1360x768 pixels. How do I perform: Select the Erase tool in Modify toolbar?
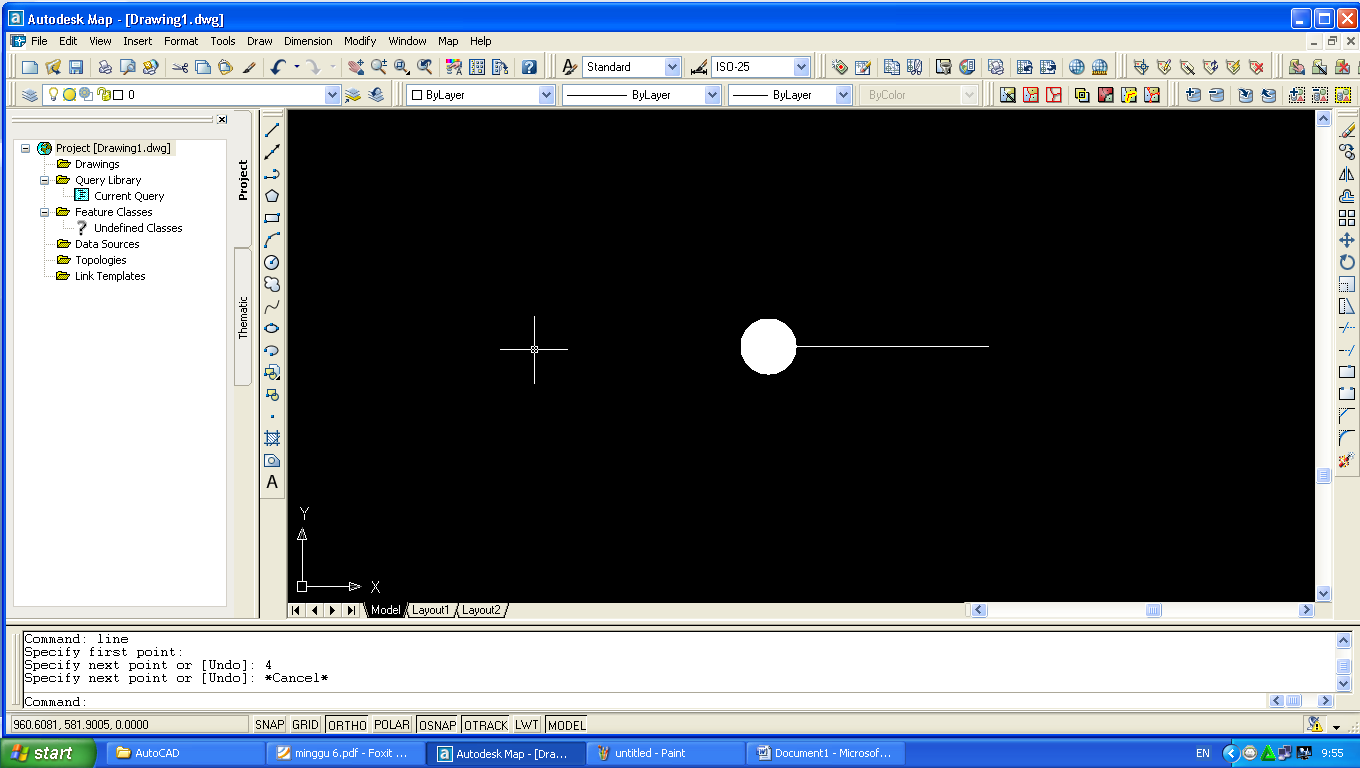click(1347, 130)
